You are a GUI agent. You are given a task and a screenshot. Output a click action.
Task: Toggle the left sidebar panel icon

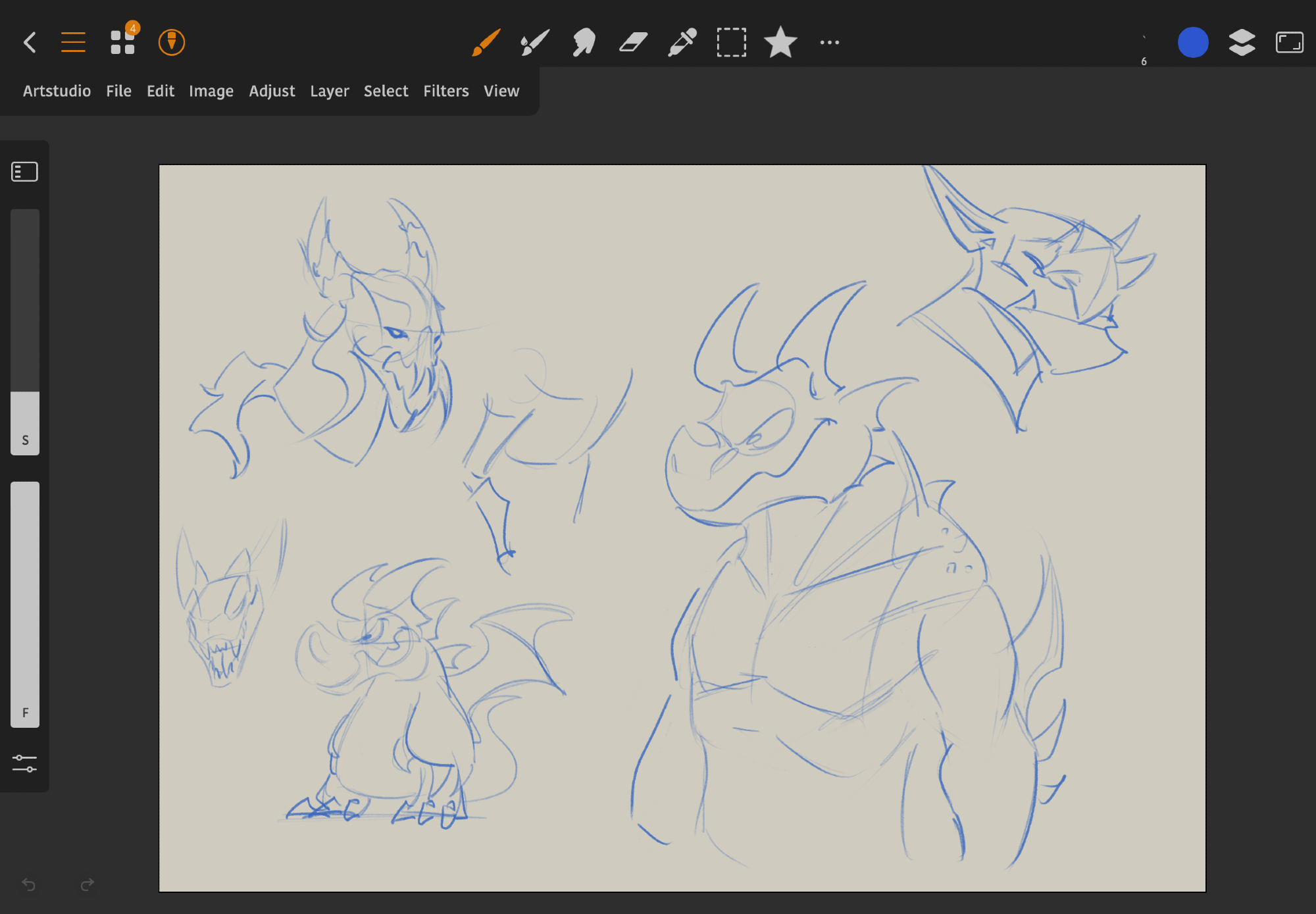(25, 172)
